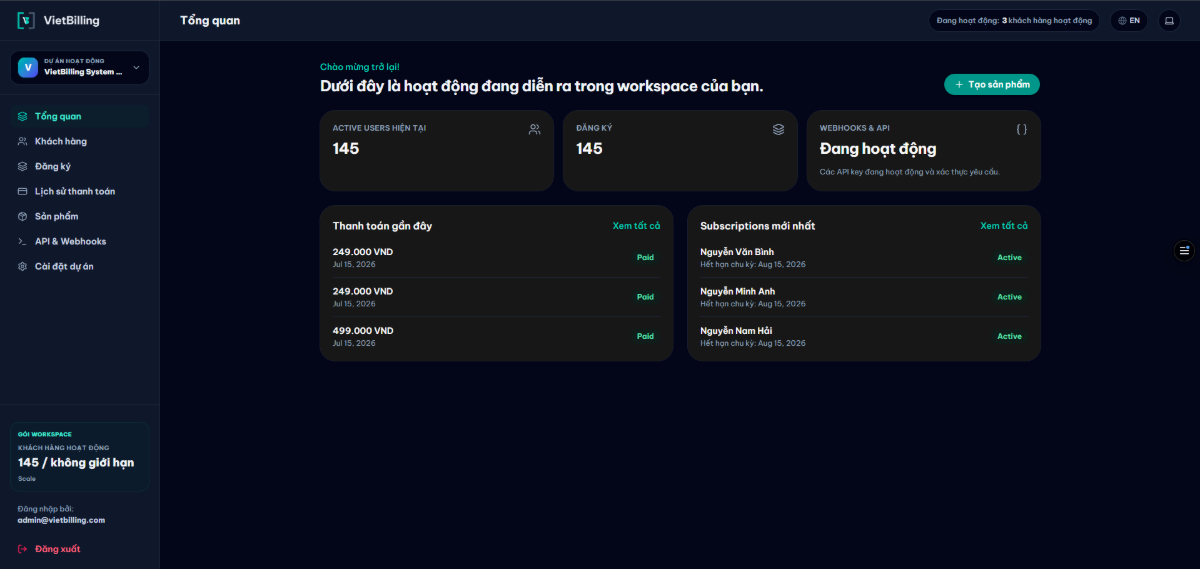1200x569 pixels.
Task: Click the Subscriptions mới nhất heading
Action: pos(758,226)
